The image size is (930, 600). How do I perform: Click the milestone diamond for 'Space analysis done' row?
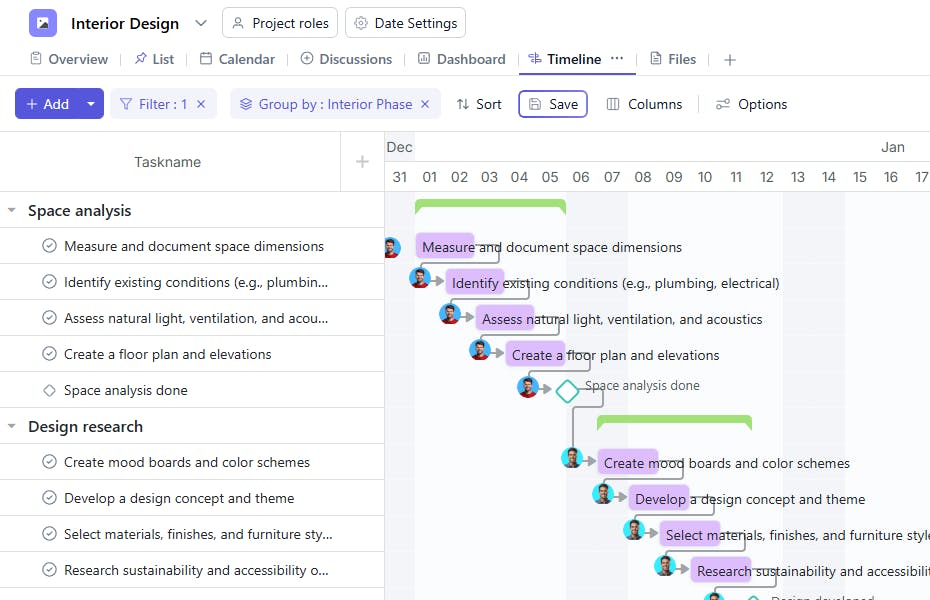tap(49, 390)
